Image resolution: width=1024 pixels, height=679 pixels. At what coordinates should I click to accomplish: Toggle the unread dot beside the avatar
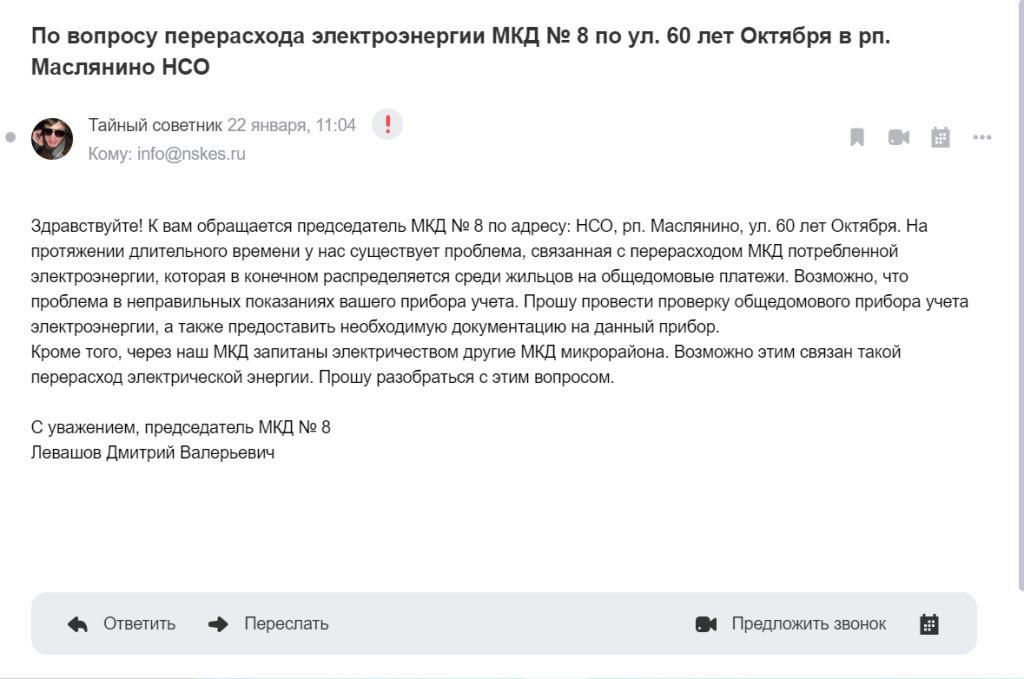click(x=11, y=138)
